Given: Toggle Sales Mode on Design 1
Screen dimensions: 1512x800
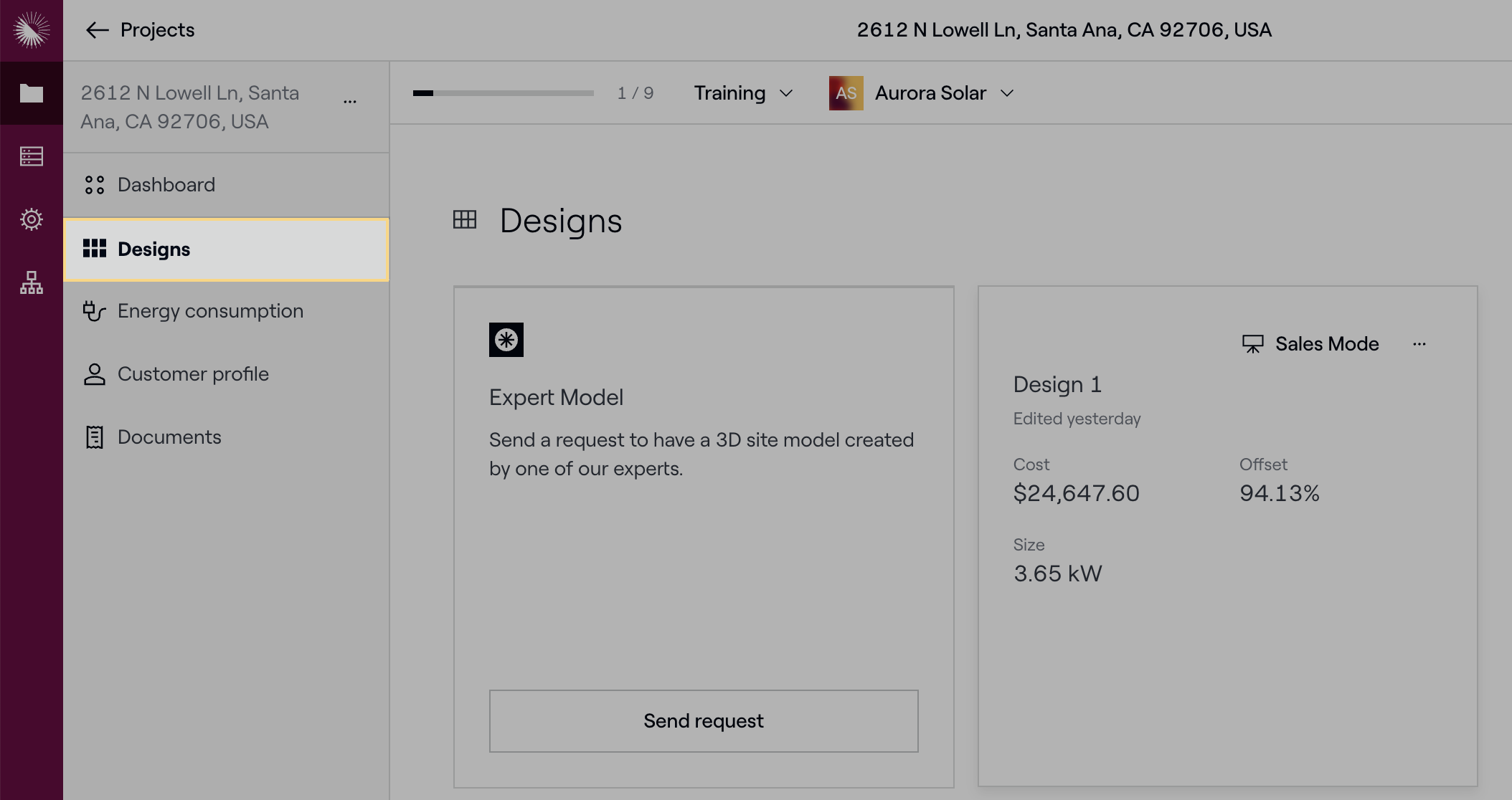Looking at the screenshot, I should 1310,343.
